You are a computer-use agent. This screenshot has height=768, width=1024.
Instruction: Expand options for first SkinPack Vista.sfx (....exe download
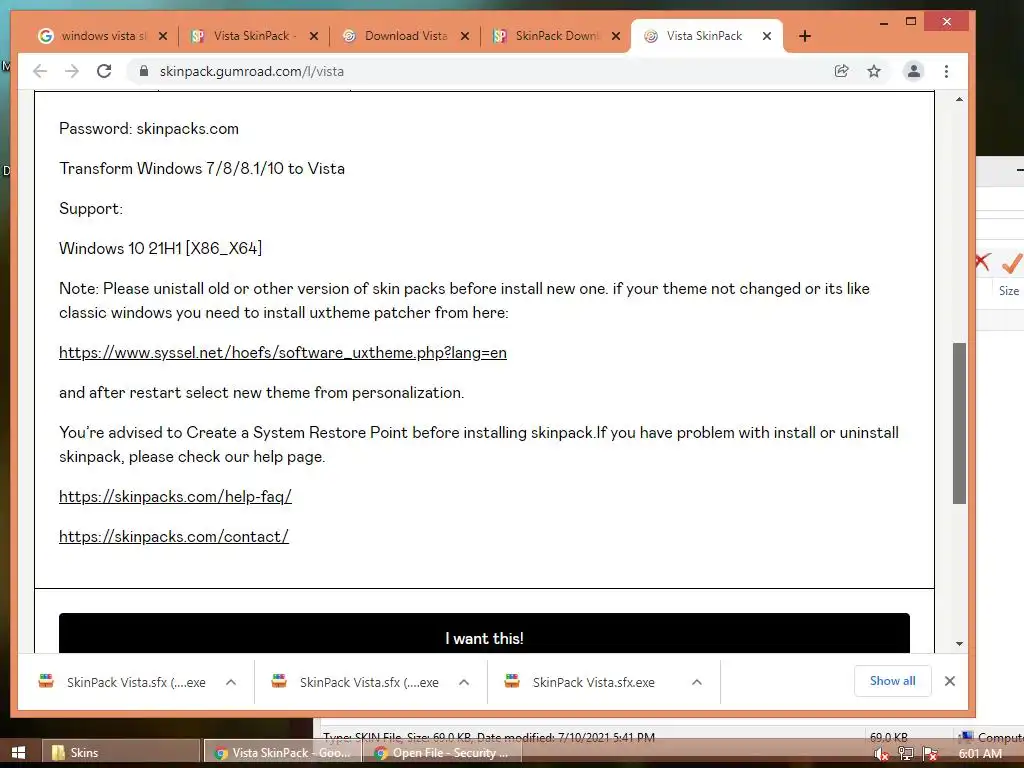pos(231,682)
